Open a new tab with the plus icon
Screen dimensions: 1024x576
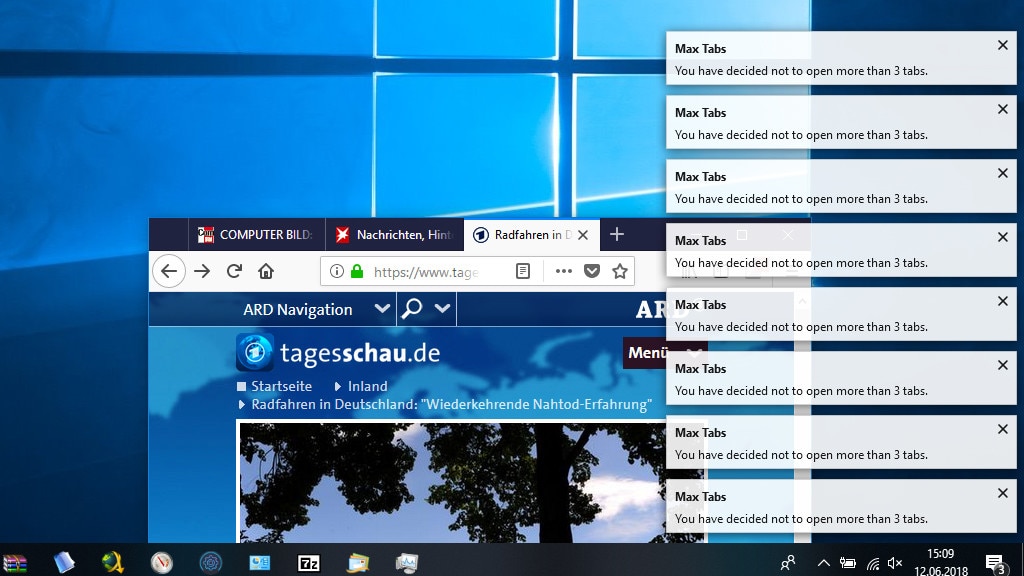click(x=618, y=235)
